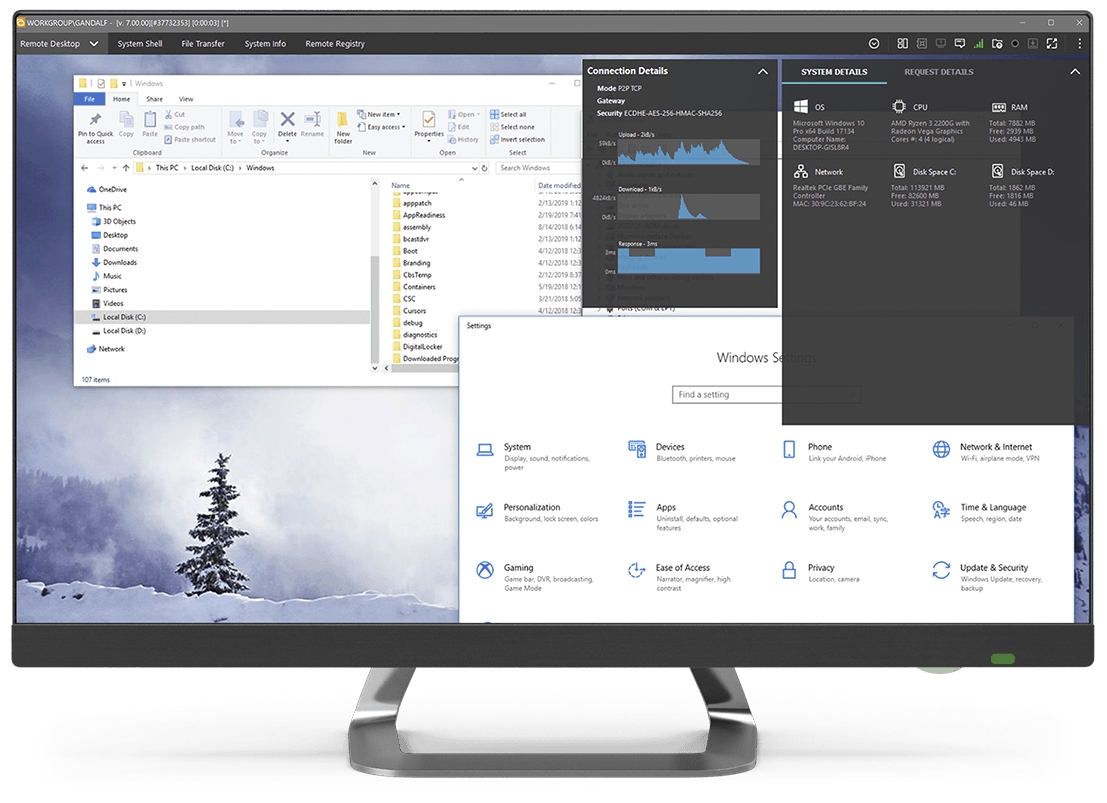
Task: Open the File menu in Explorer
Action: click(90, 99)
